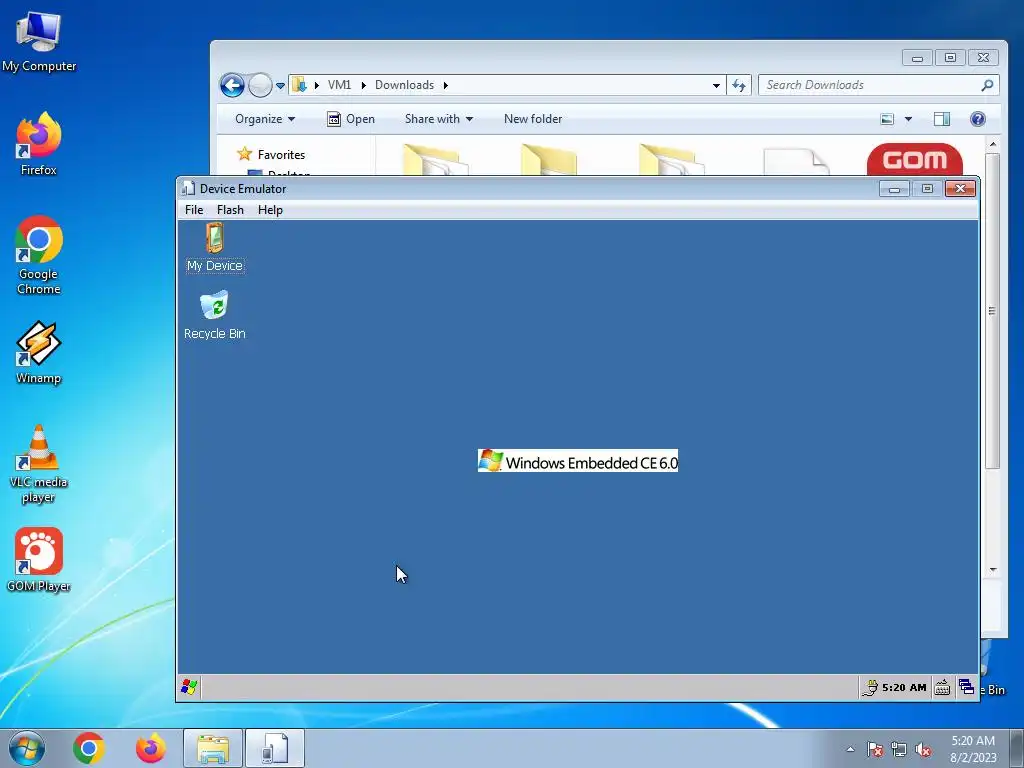Expand the arrow after VM1 in address bar
The image size is (1024, 768).
(x=363, y=85)
